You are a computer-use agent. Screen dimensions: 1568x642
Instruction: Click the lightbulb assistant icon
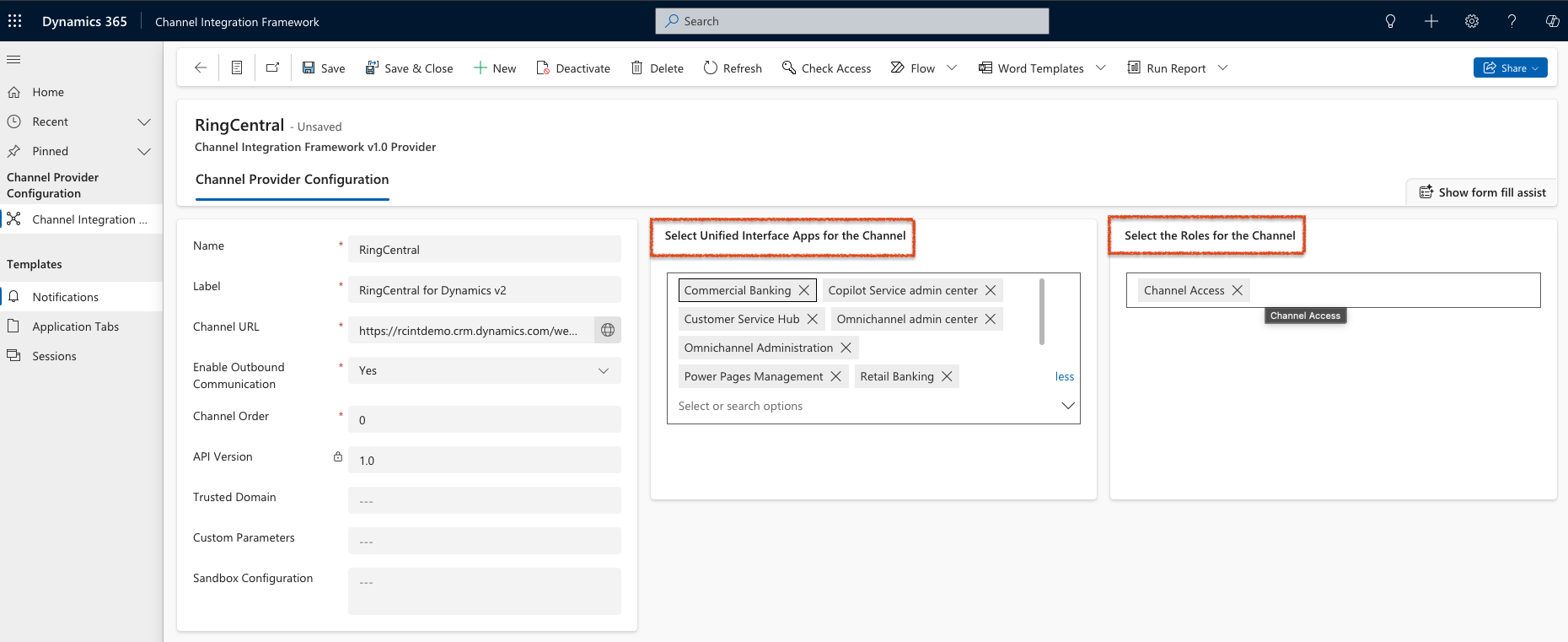coord(1391,21)
